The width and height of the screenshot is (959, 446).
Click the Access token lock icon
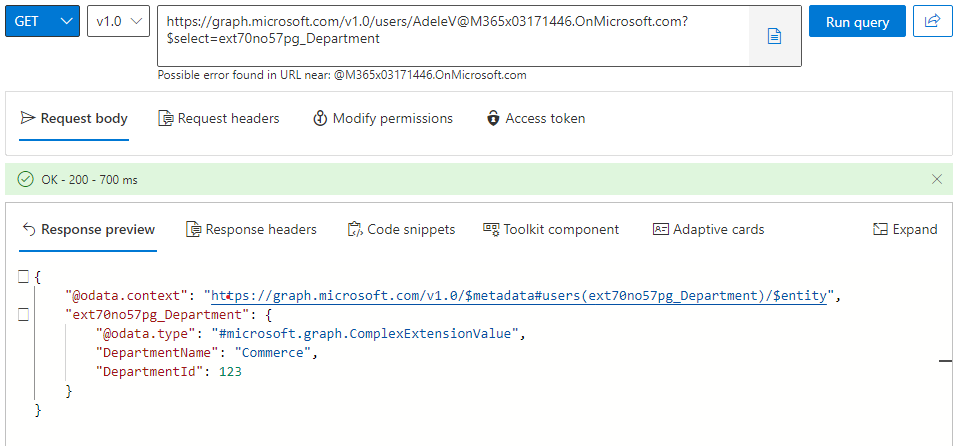pos(493,118)
